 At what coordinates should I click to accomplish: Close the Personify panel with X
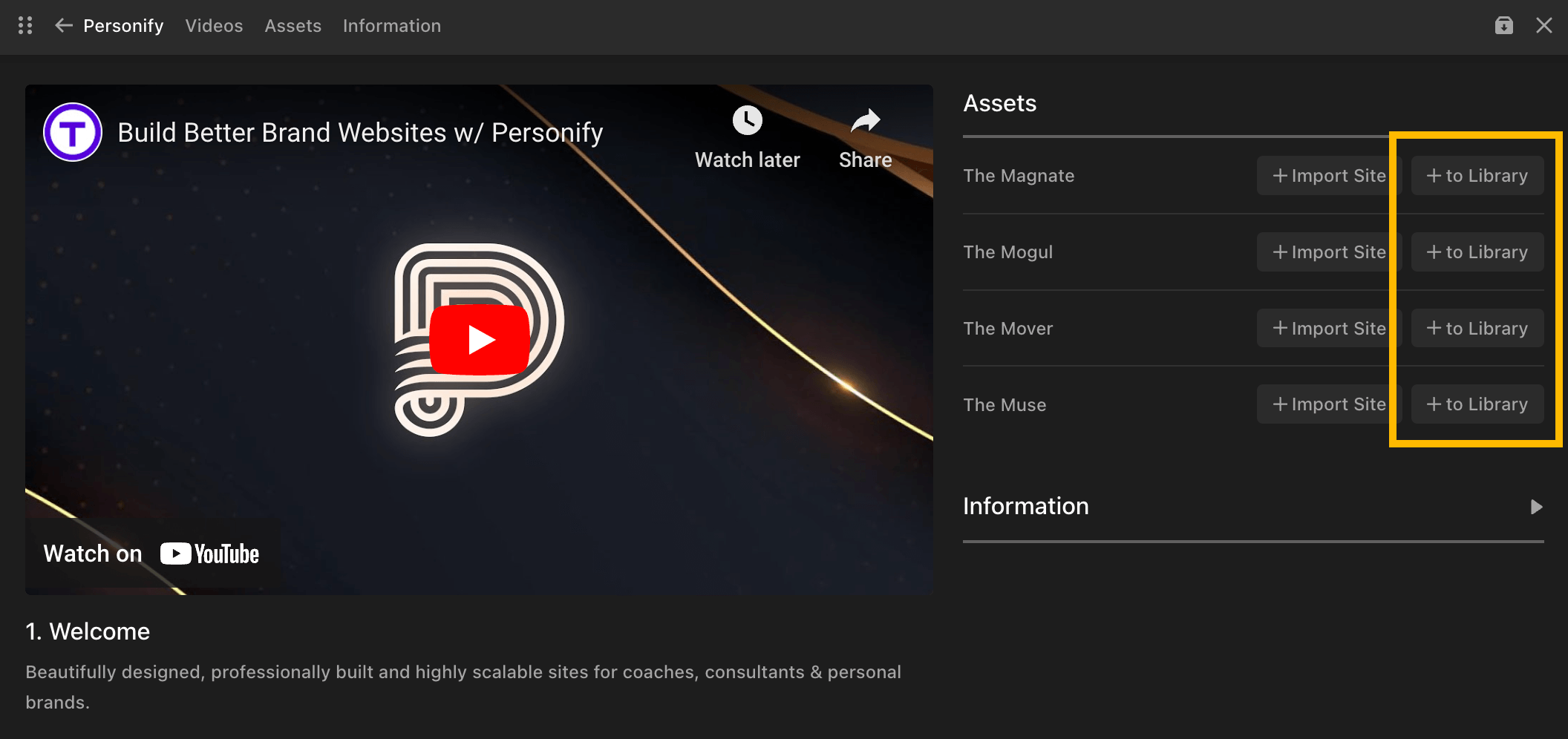tap(1544, 26)
